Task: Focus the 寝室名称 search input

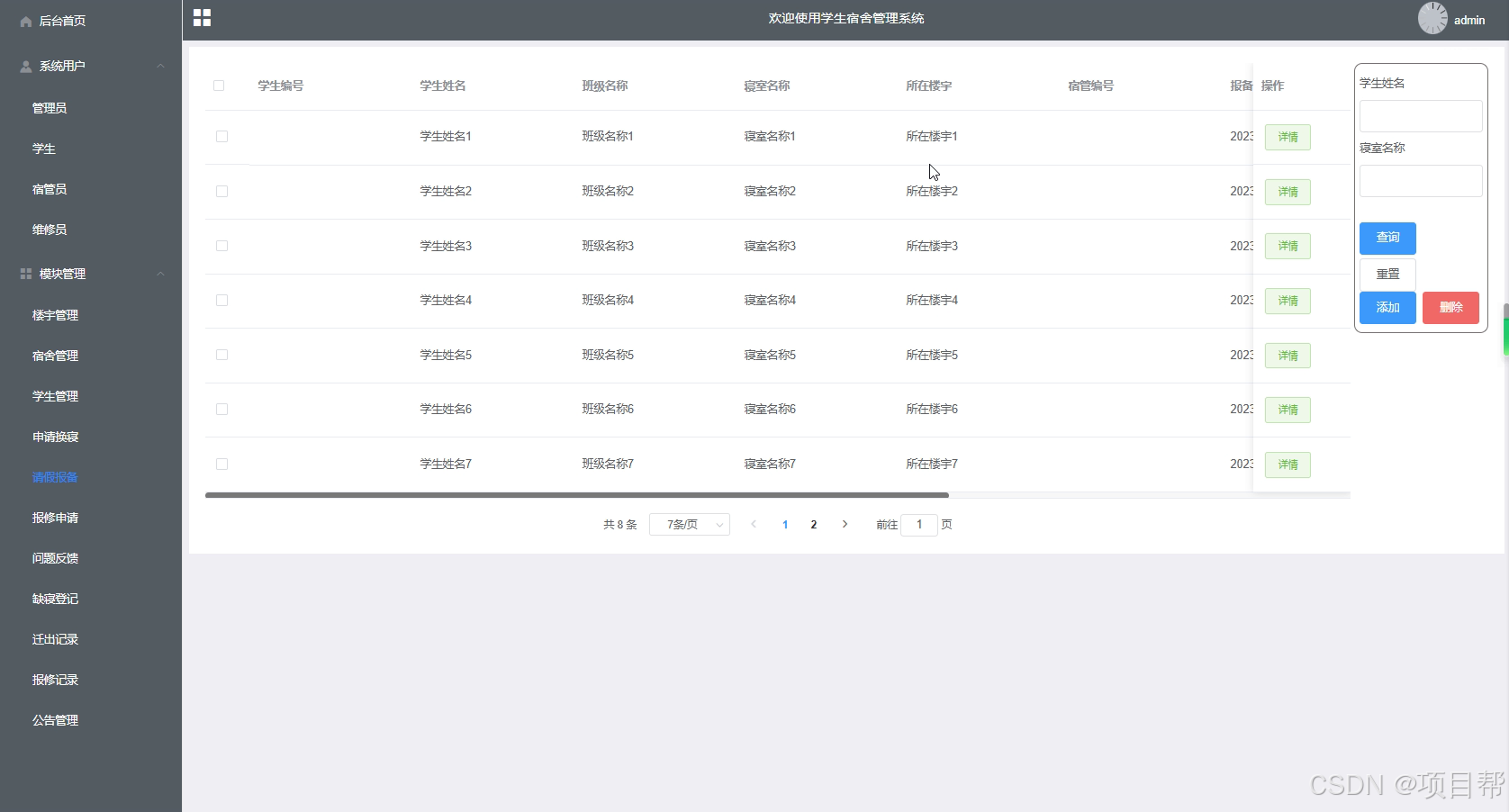Action: [1421, 181]
